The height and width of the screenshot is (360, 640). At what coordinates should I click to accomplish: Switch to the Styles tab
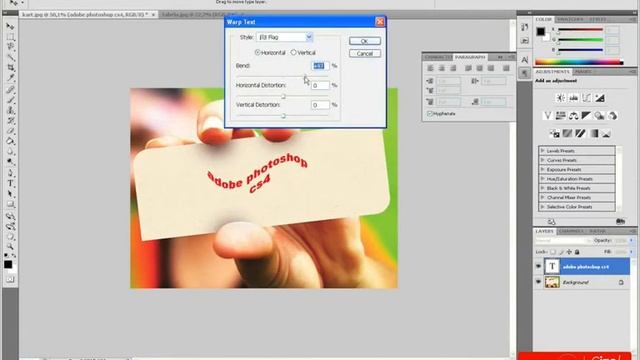point(597,19)
